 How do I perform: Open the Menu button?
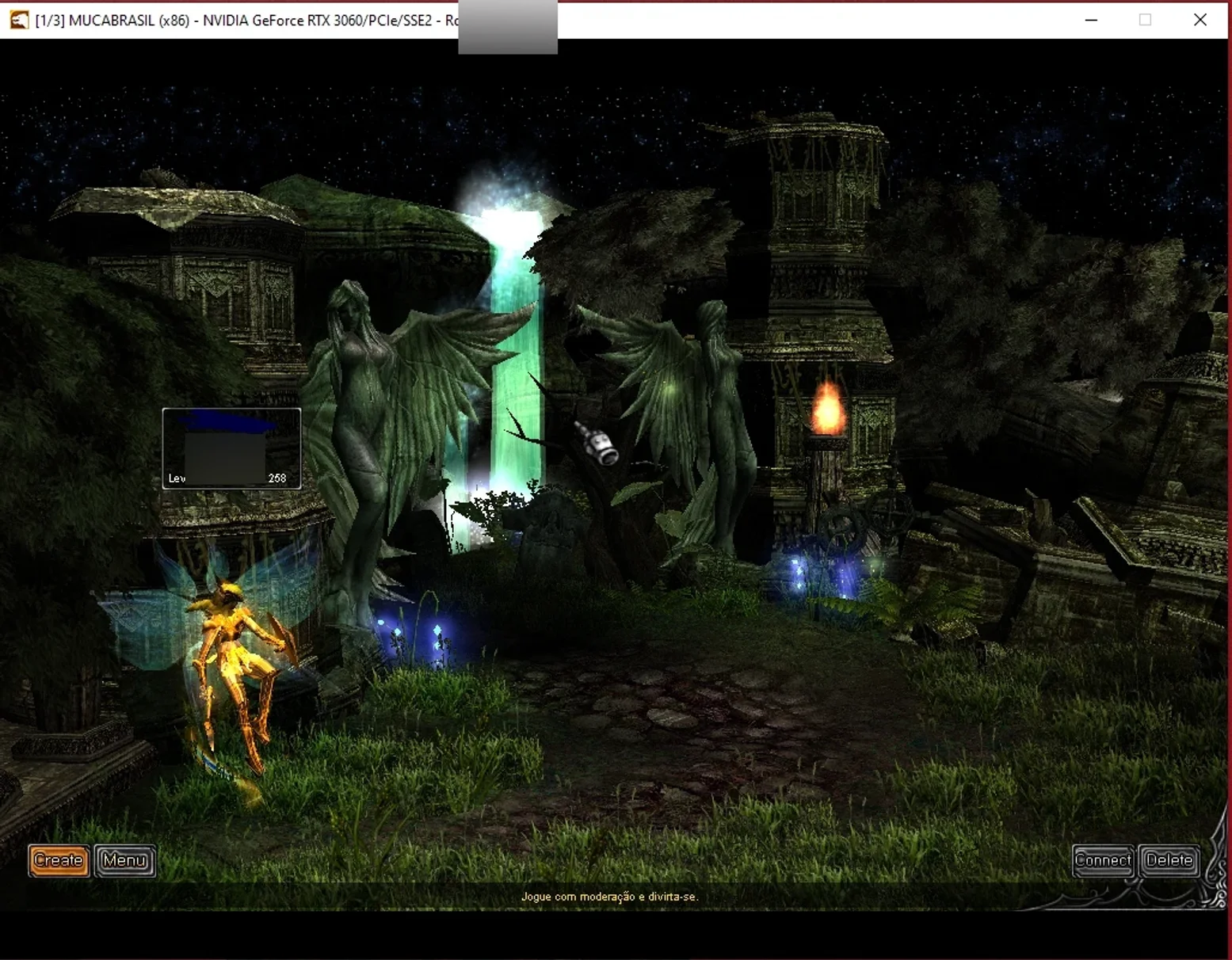click(x=125, y=860)
